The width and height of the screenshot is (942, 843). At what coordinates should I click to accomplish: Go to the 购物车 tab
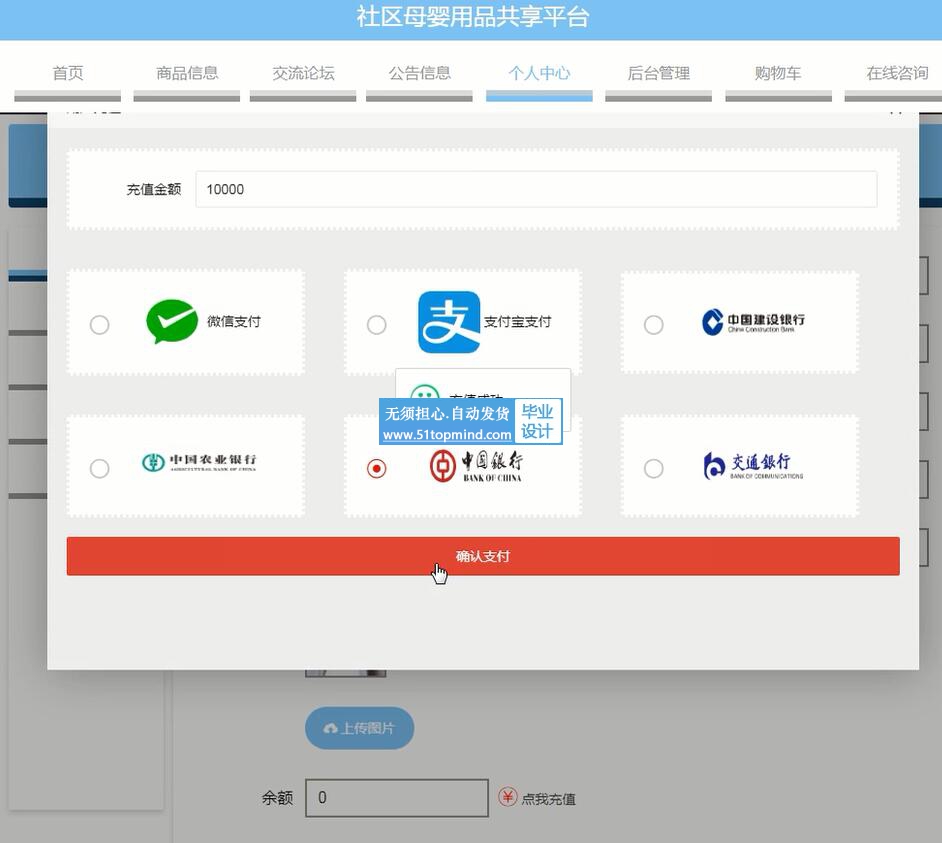point(779,73)
